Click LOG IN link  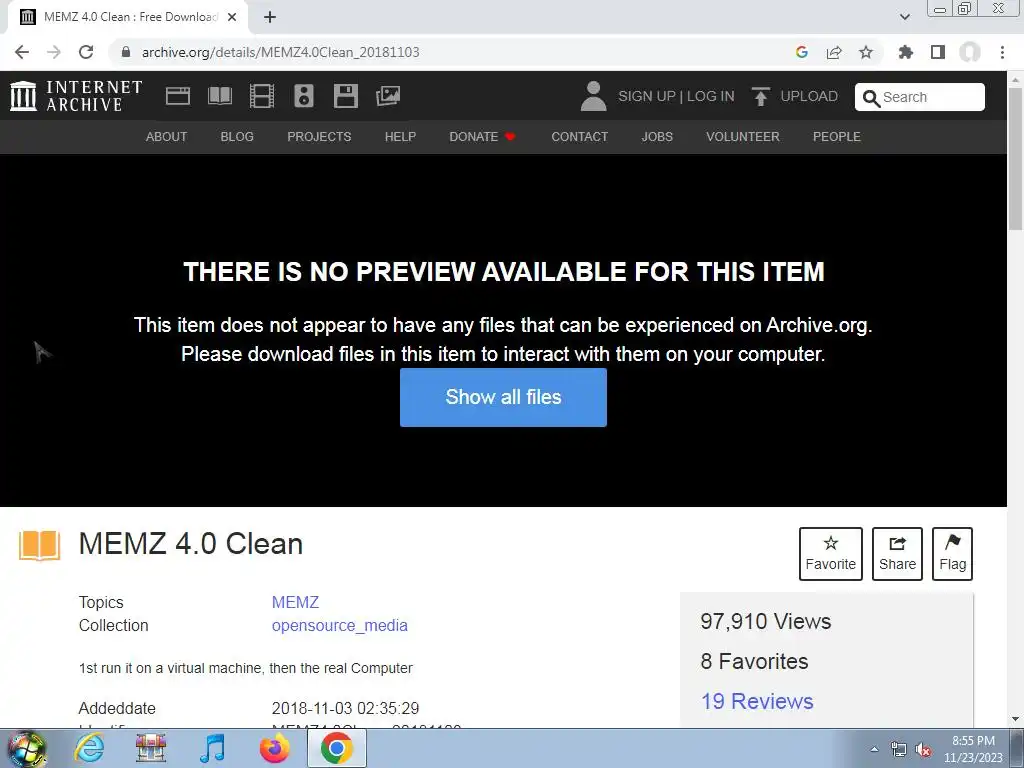click(x=711, y=96)
